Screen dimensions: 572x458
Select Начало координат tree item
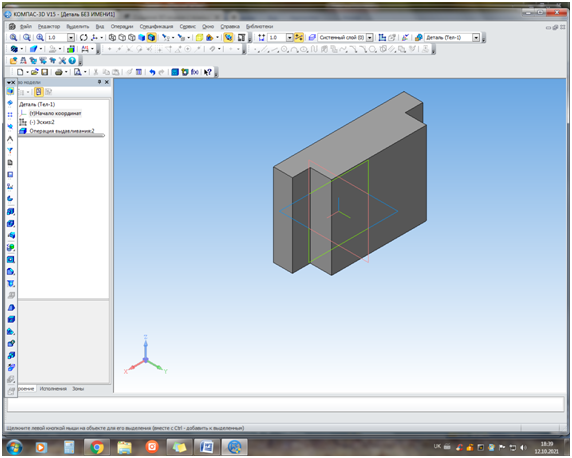(x=55, y=113)
